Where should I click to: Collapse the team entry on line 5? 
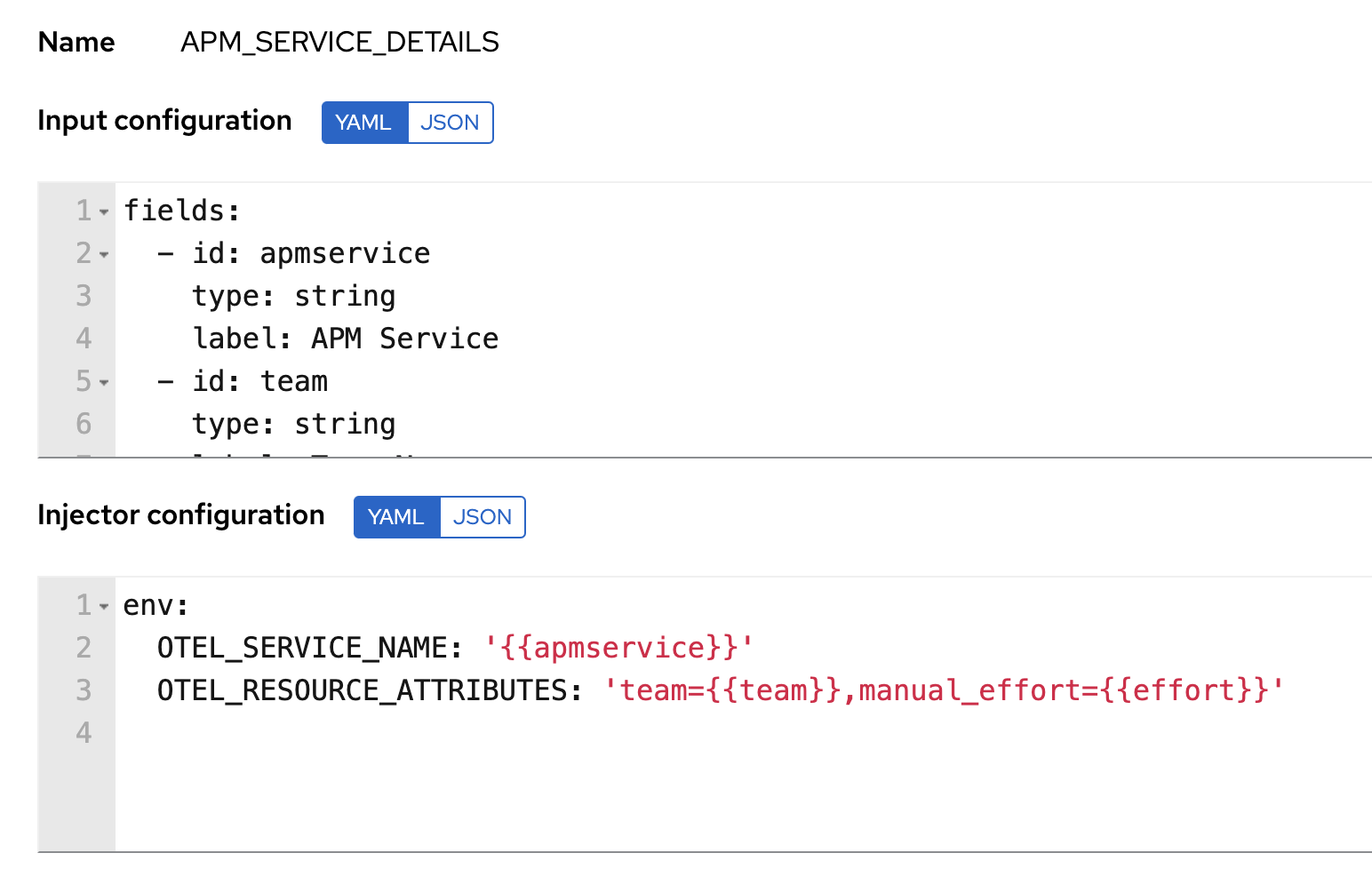point(104,382)
